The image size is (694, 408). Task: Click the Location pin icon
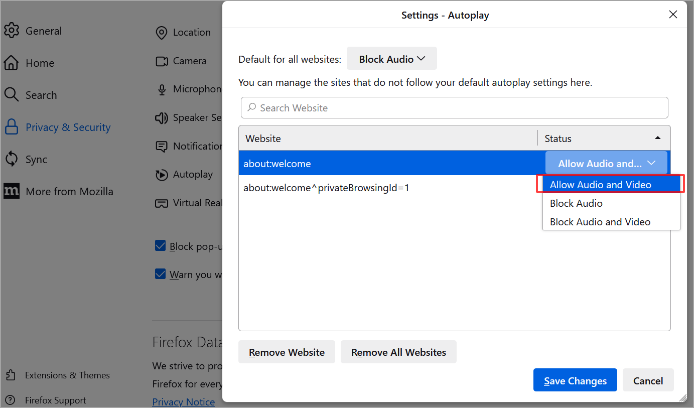click(x=162, y=33)
